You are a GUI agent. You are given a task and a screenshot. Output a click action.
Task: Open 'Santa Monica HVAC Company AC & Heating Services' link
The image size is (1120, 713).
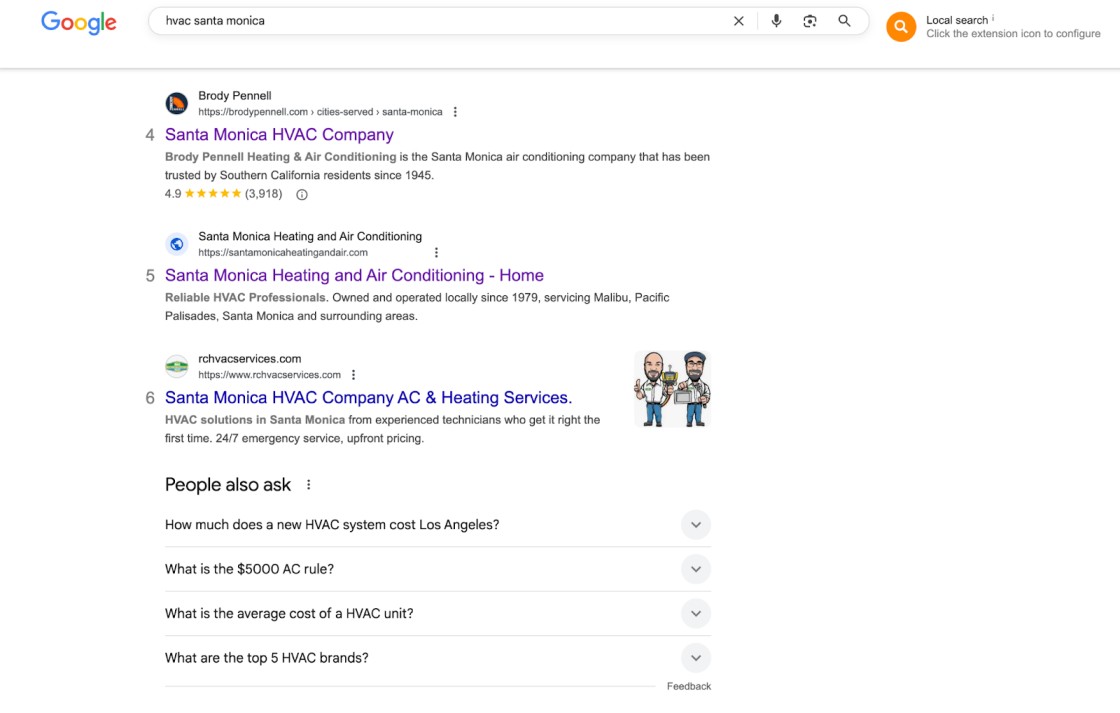pos(369,397)
